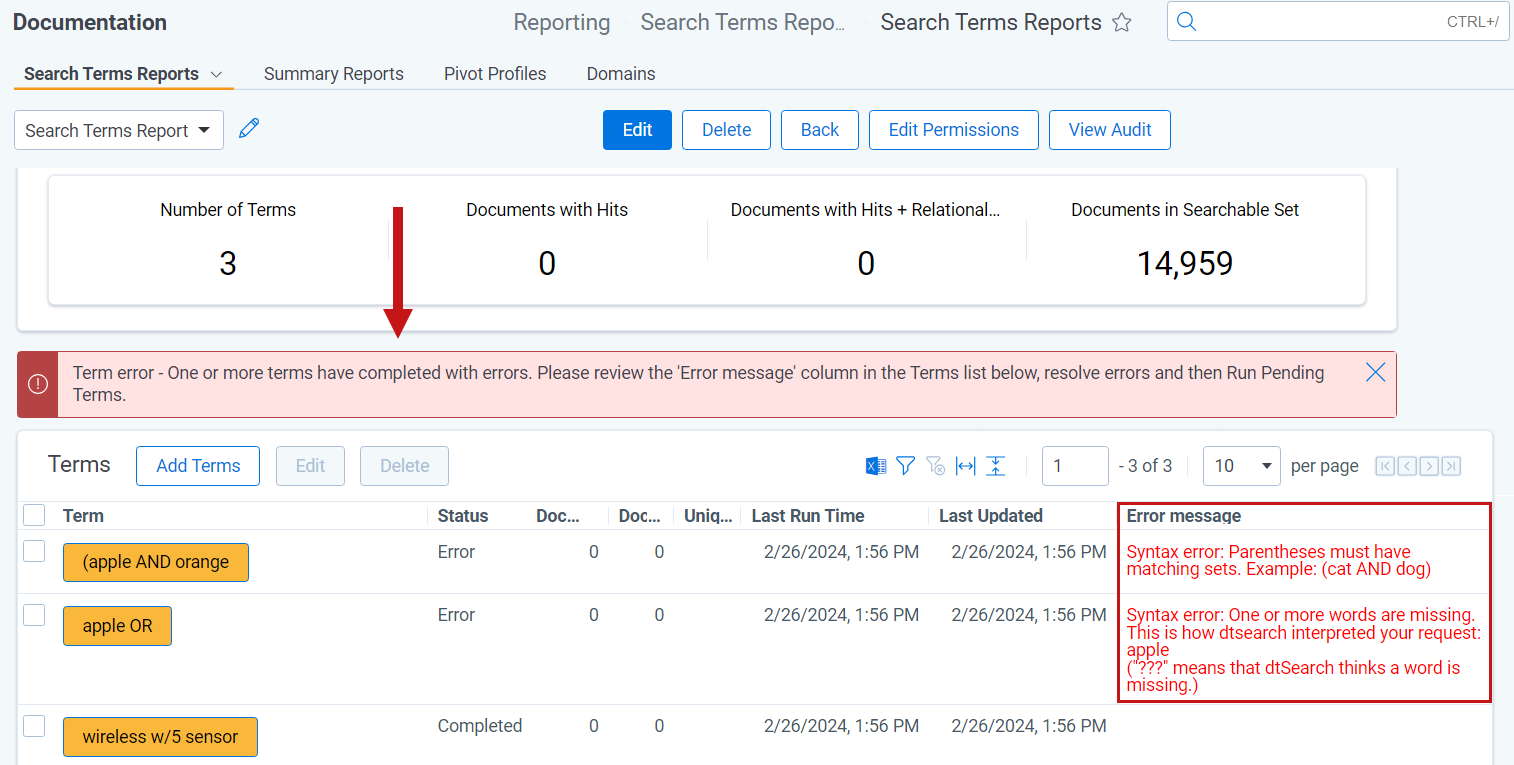The height and width of the screenshot is (765, 1514).
Task: Sort by Last Run Time column header
Action: (808, 516)
